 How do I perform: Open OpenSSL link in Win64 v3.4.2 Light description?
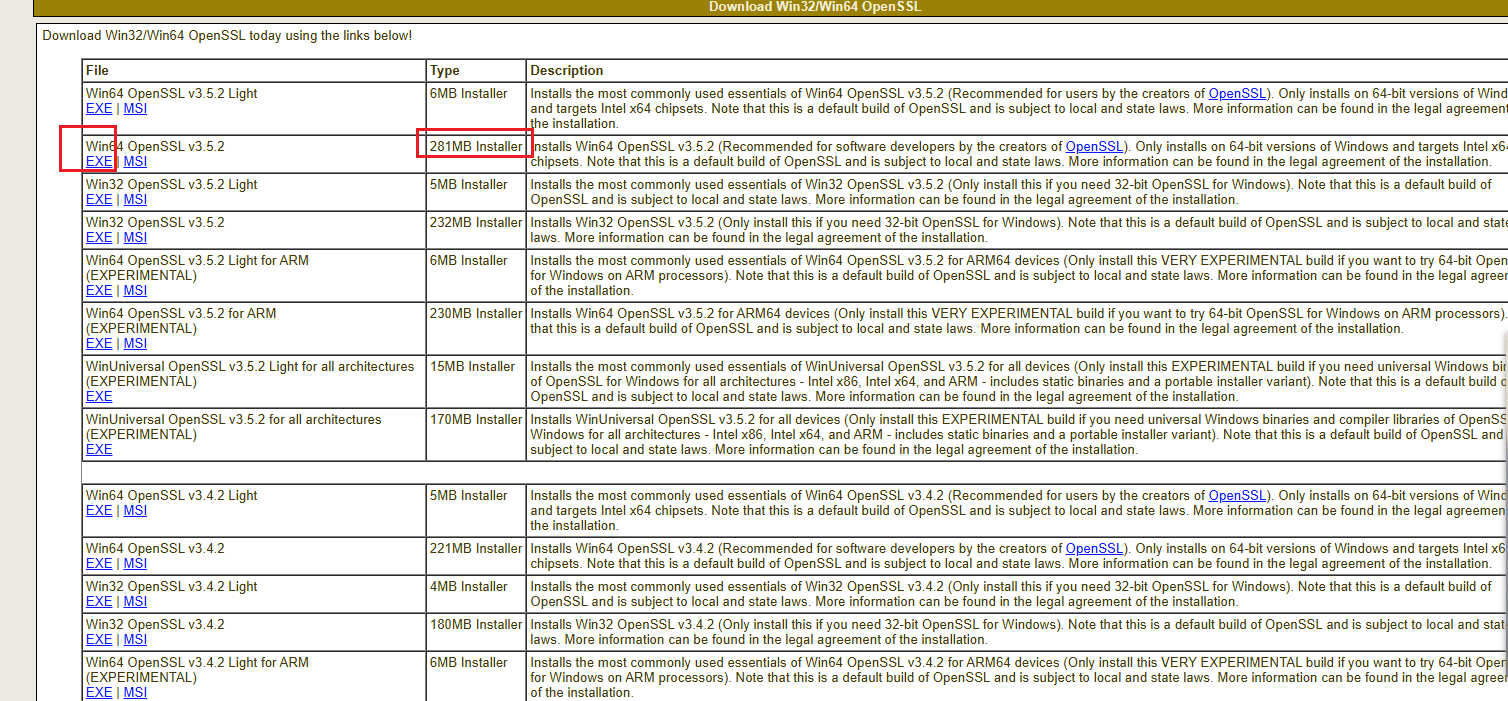pos(1237,495)
